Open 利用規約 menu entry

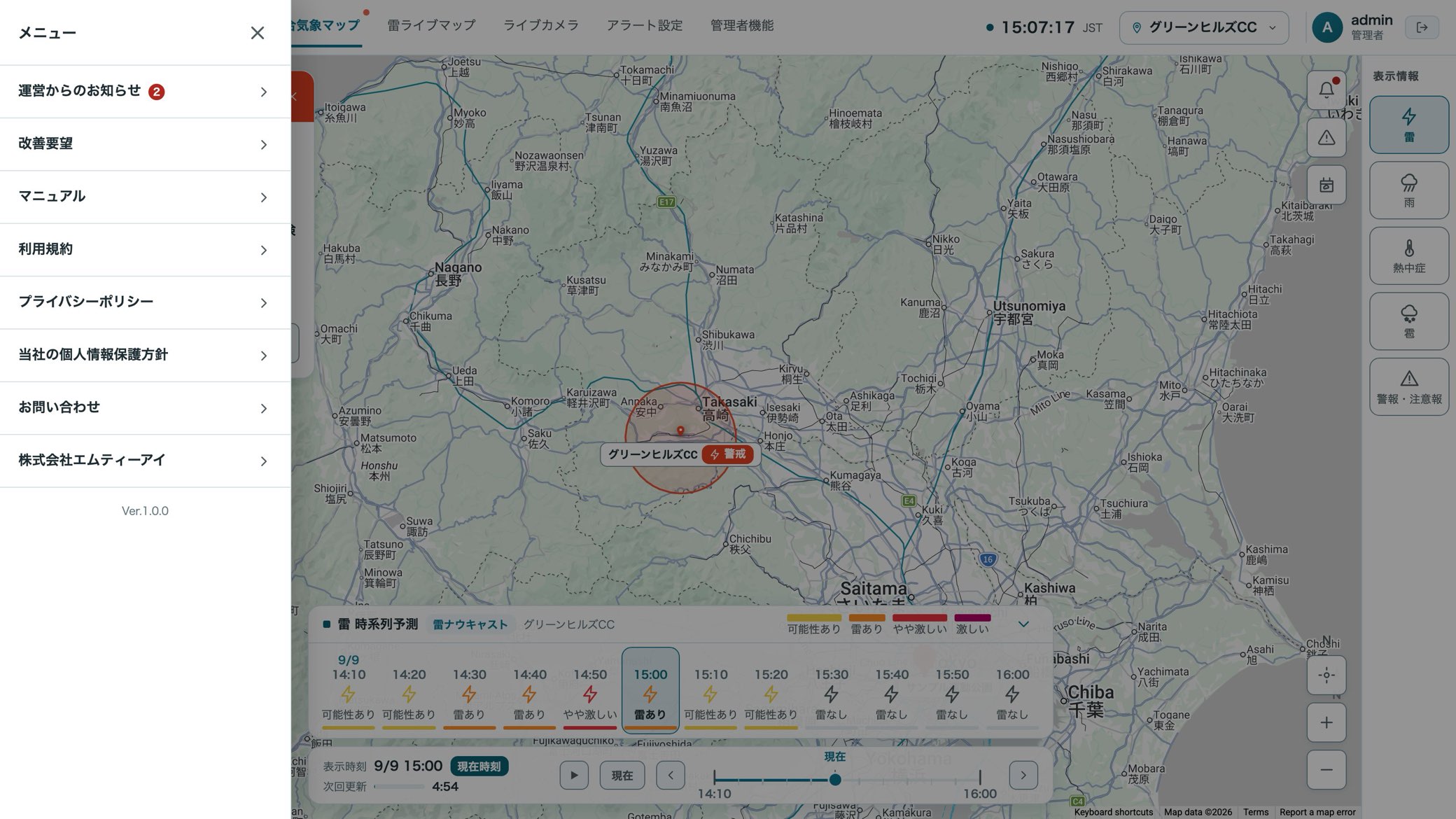point(145,250)
